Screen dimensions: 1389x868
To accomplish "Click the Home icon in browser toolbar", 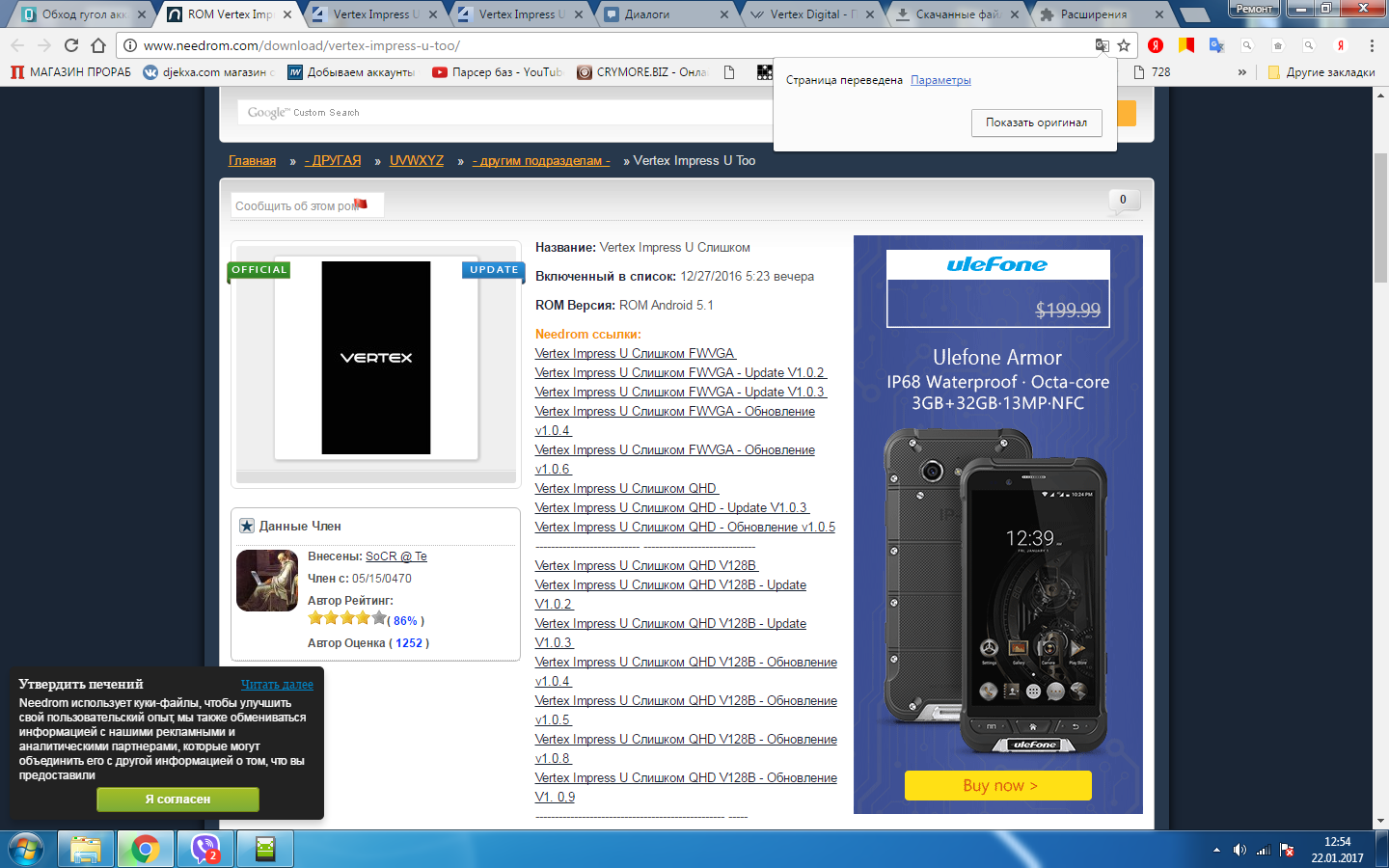I will [98, 45].
